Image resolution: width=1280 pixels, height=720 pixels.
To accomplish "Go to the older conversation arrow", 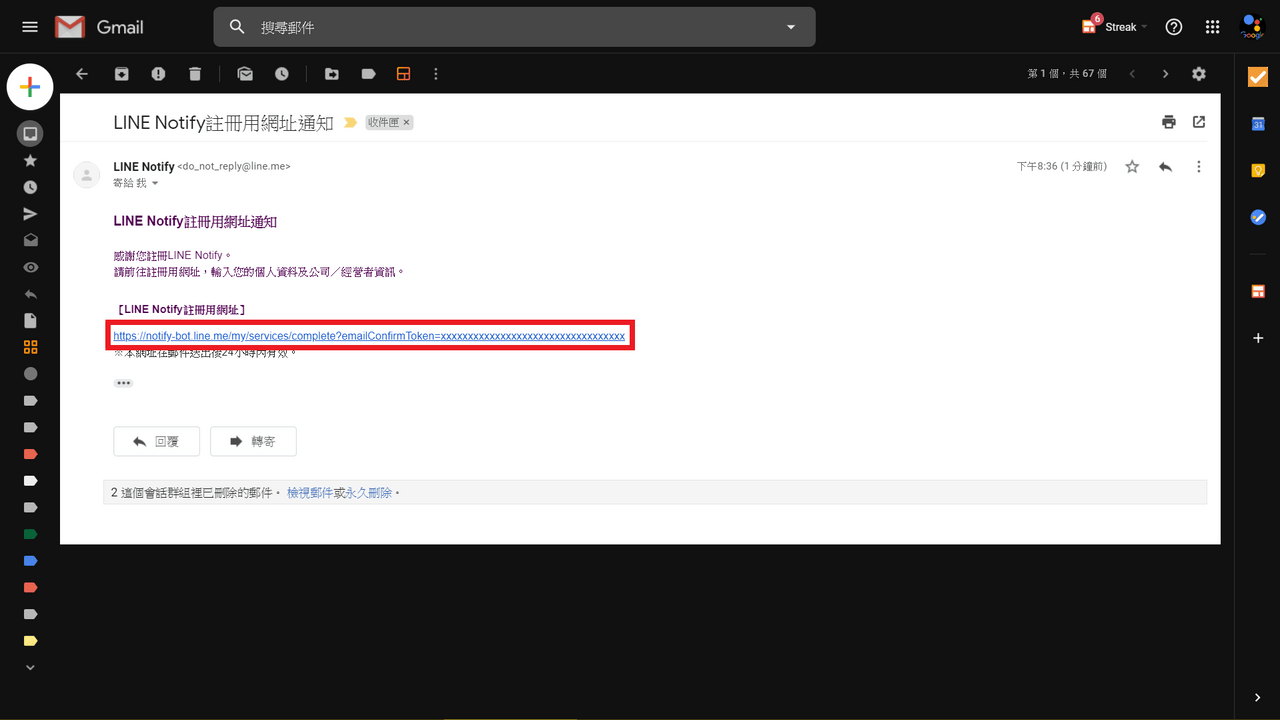I will click(x=1165, y=74).
